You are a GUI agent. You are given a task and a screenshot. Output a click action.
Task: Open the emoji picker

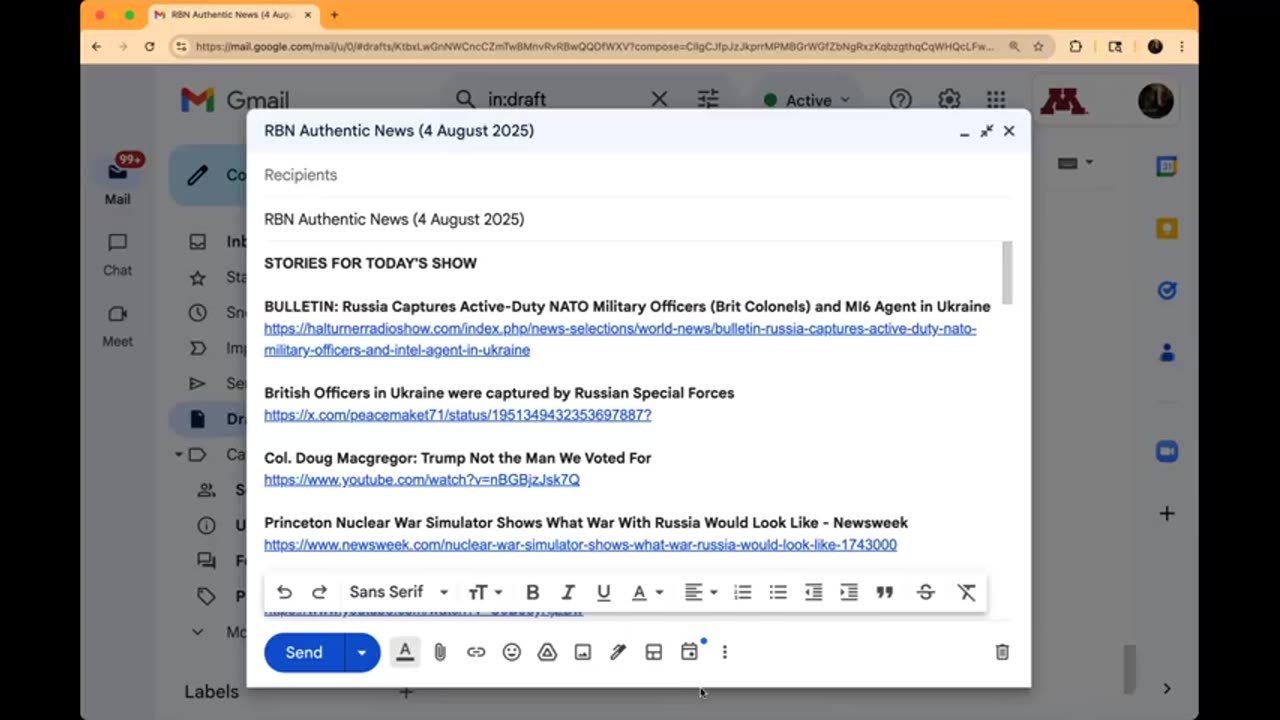pyautogui.click(x=512, y=652)
